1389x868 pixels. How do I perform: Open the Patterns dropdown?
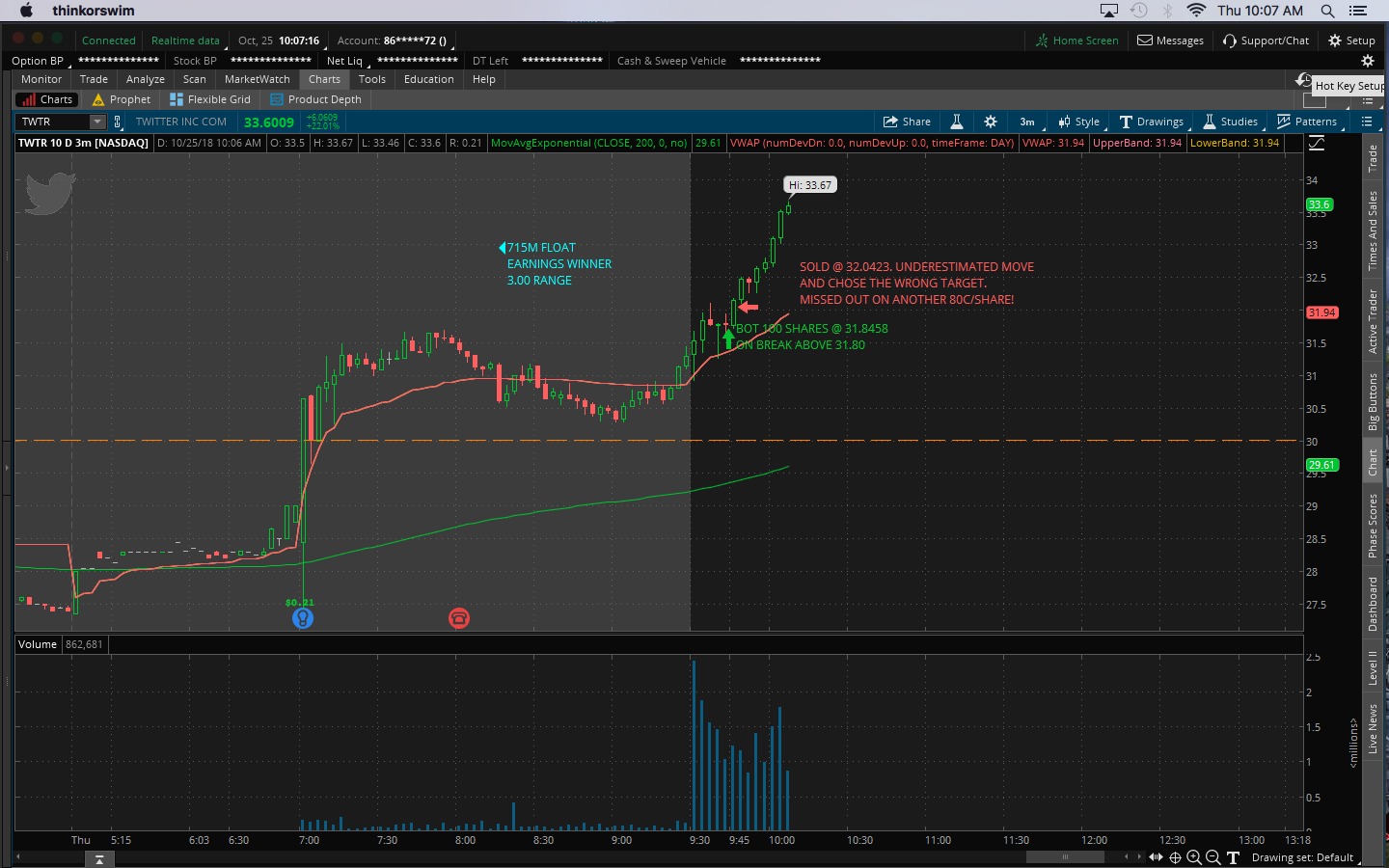1307,122
